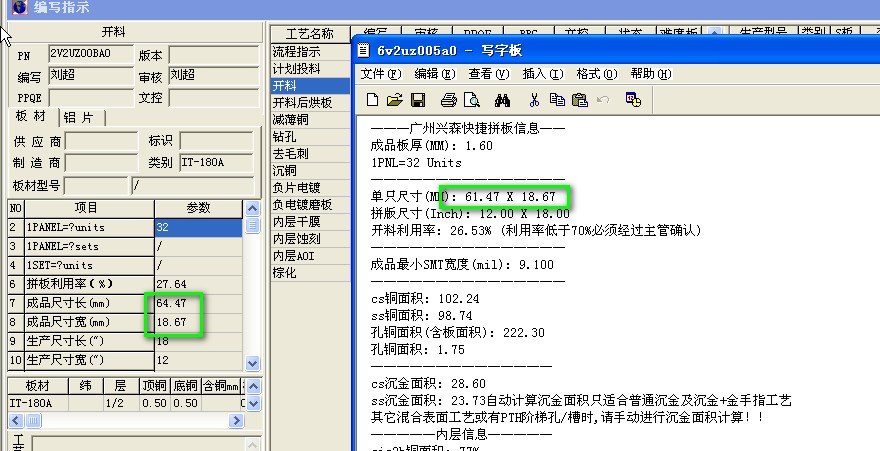Select 减薄铜 in the process list

310,119
